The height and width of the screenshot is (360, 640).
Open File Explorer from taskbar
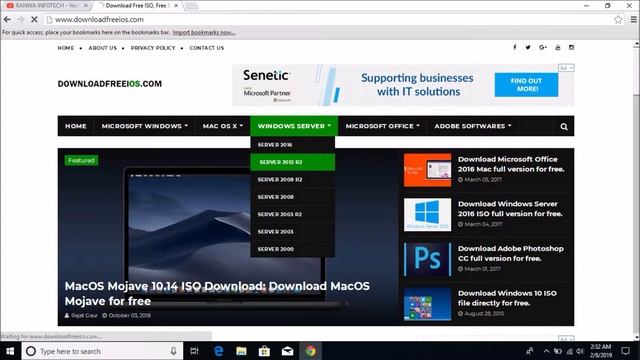[x=241, y=351]
